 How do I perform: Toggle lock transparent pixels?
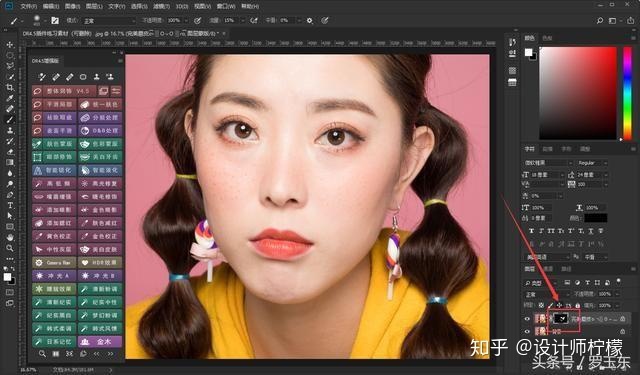[541, 305]
